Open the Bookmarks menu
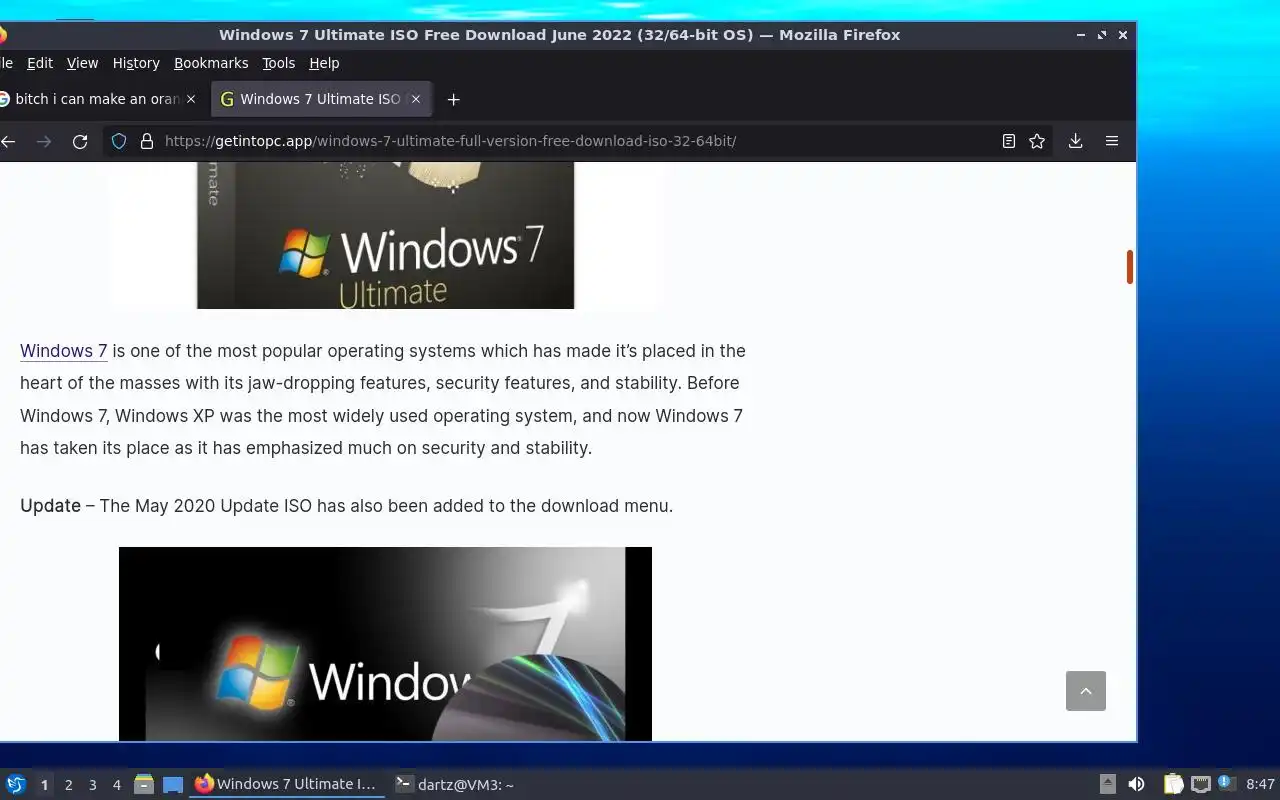This screenshot has height=800, width=1280. [x=211, y=63]
